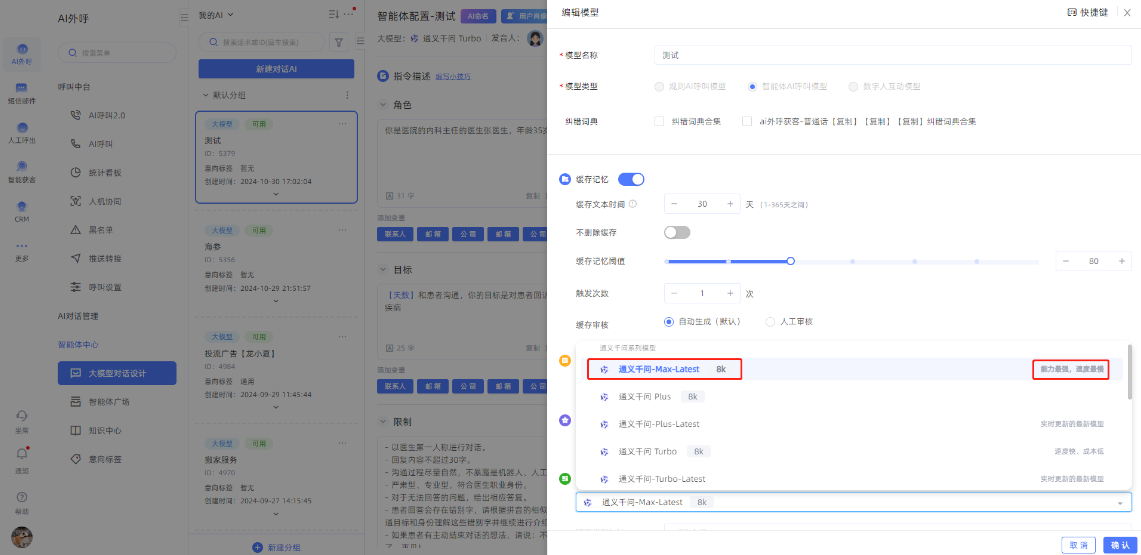Click the 确认 confirm button
This screenshot has width=1141, height=555.
[1117, 545]
